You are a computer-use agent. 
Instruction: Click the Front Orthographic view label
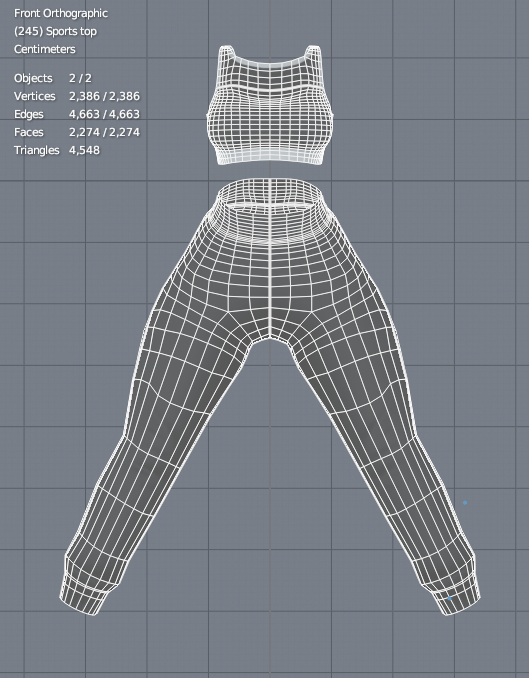[x=61, y=13]
